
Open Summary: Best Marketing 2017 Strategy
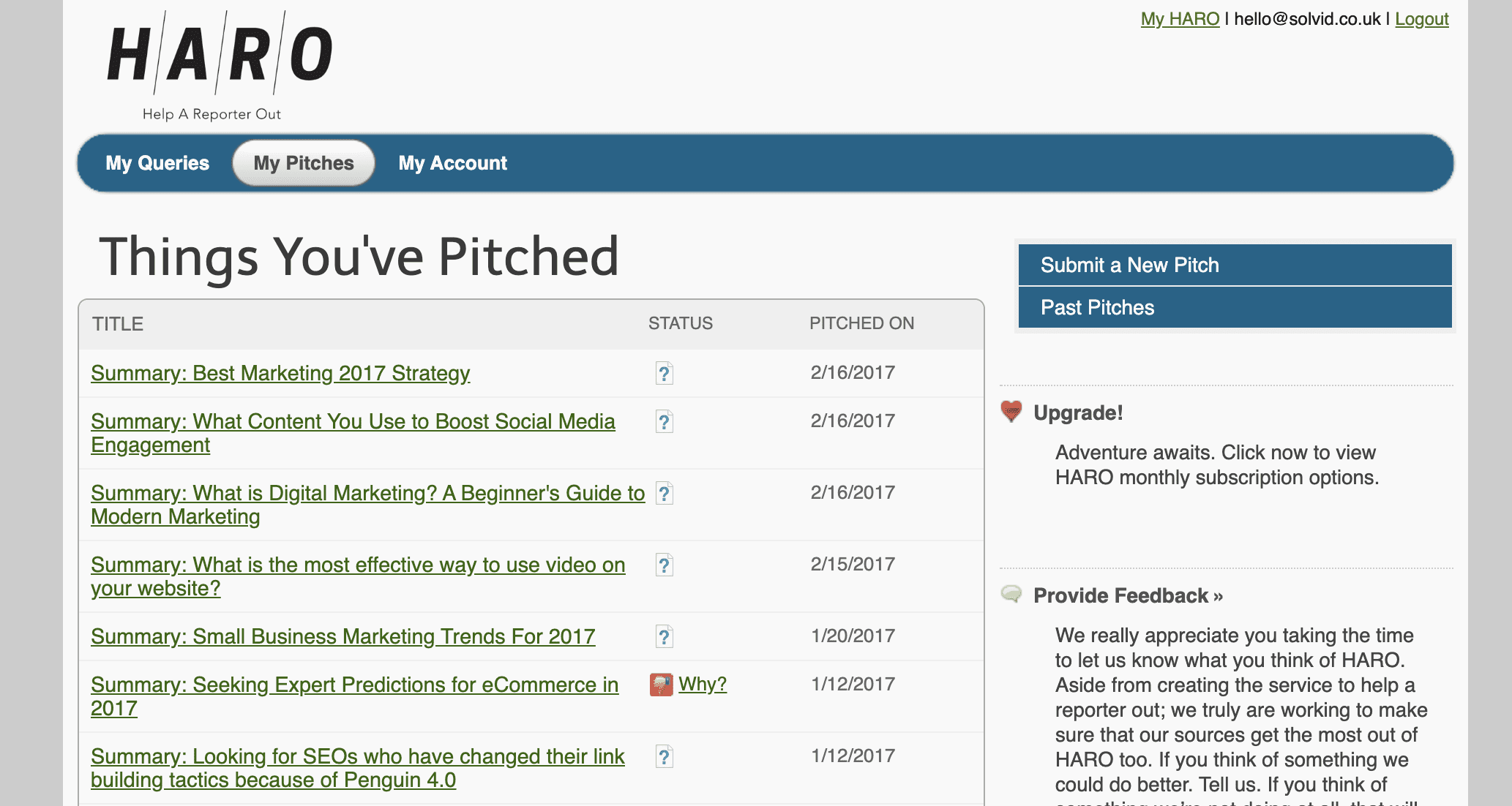click(x=280, y=373)
